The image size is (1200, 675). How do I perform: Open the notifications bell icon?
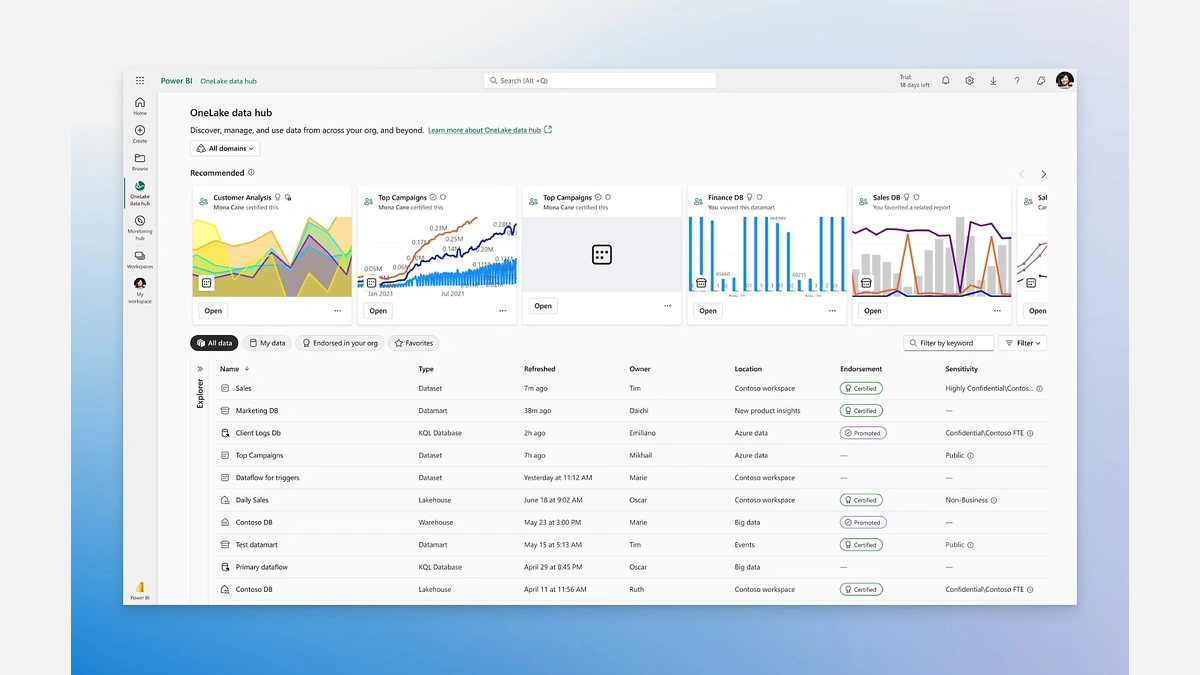click(x=946, y=81)
